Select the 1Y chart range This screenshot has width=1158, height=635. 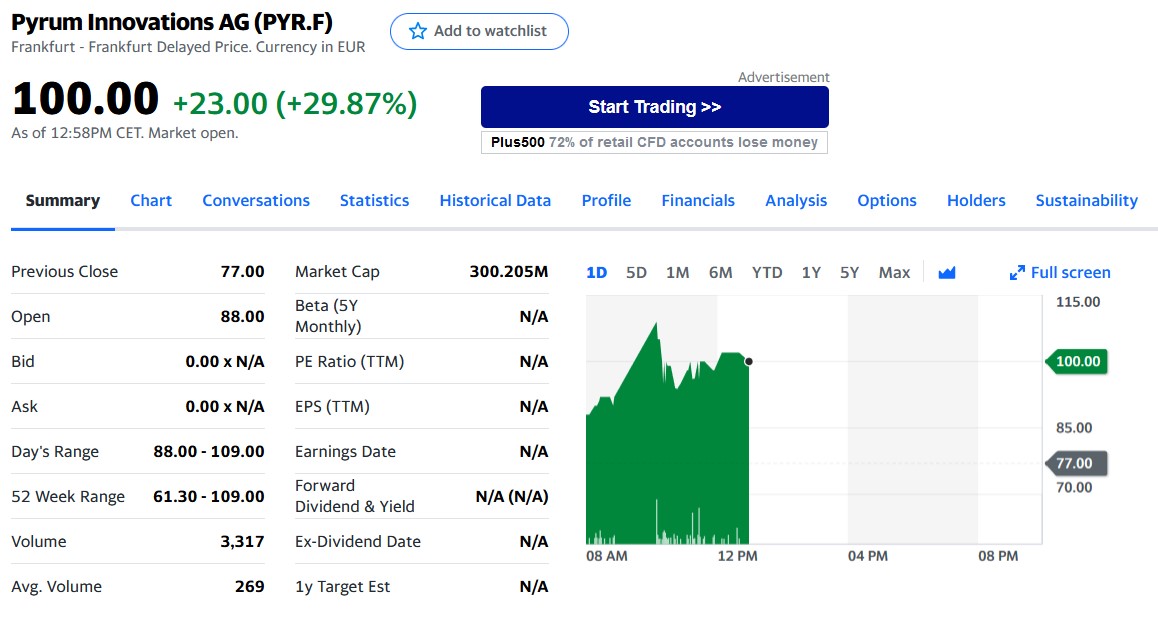pyautogui.click(x=811, y=272)
